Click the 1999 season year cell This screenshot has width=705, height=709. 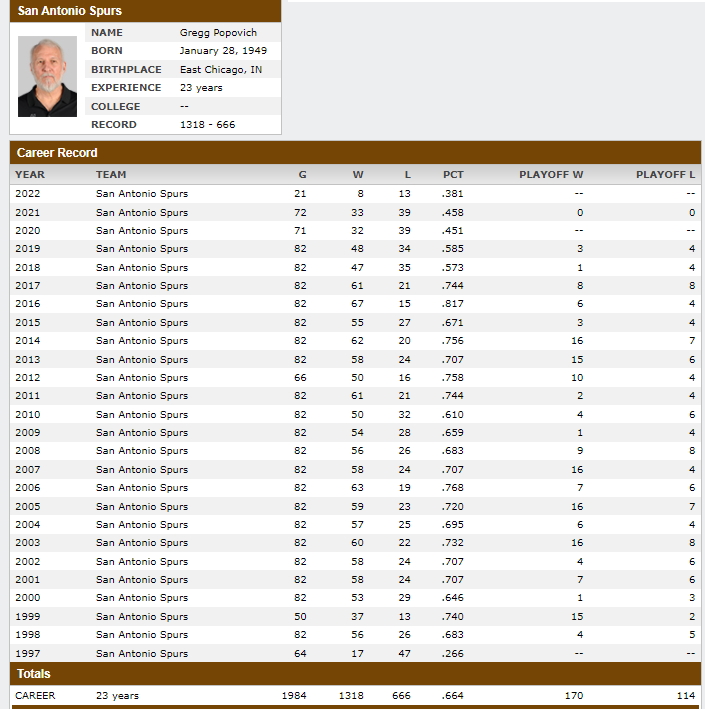(28, 617)
